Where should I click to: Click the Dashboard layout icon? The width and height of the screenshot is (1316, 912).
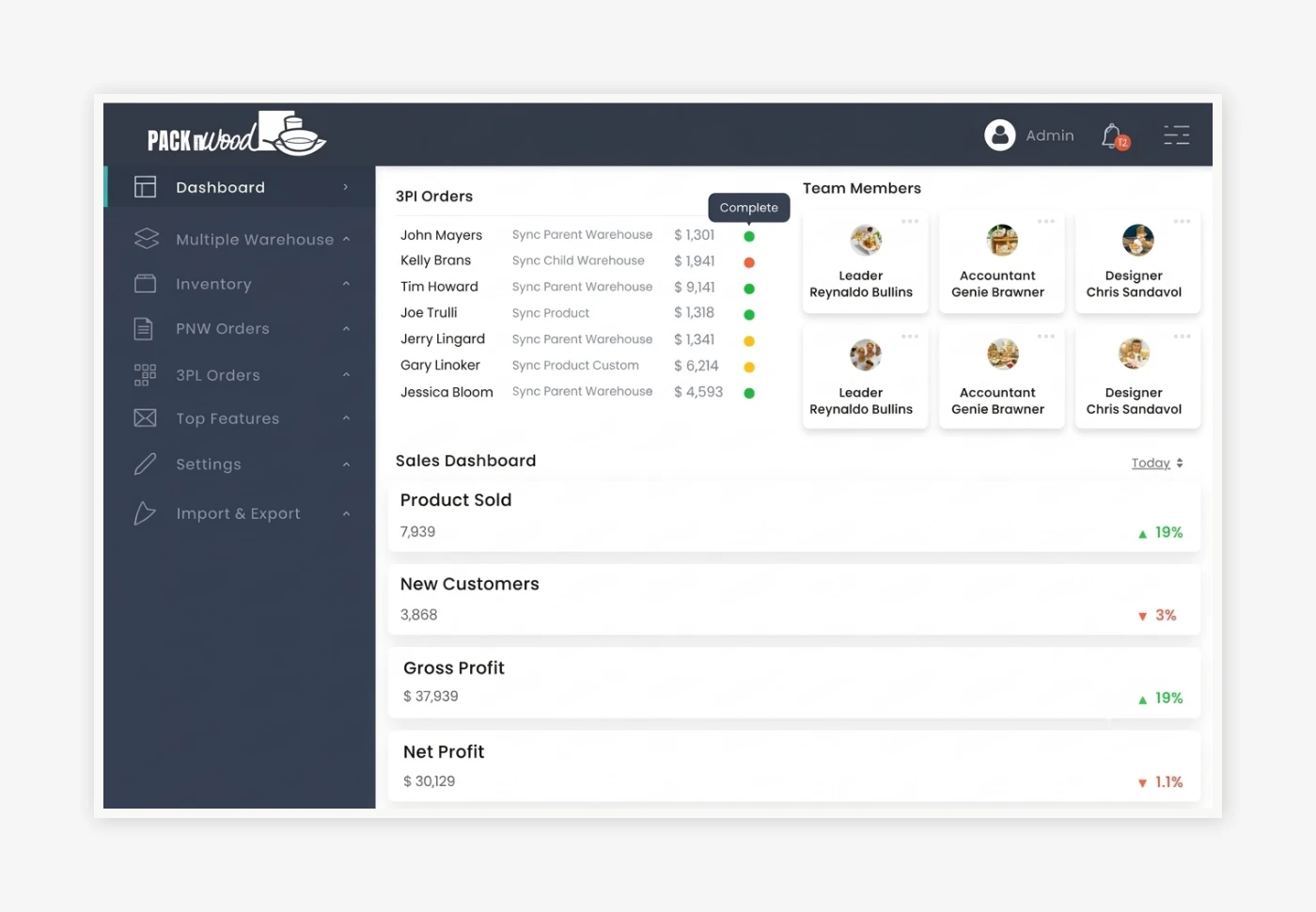[x=145, y=187]
